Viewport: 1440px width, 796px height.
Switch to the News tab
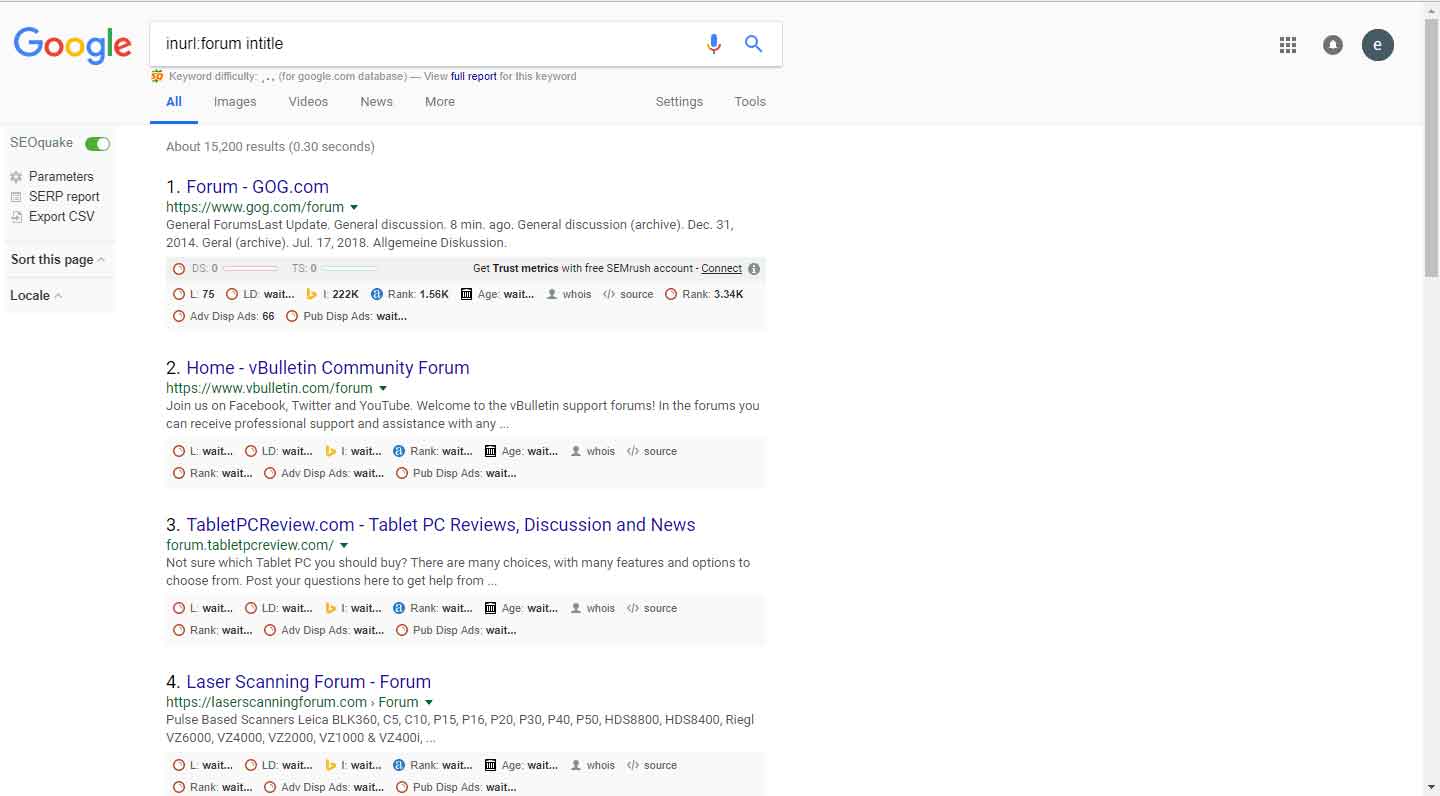[x=376, y=102]
